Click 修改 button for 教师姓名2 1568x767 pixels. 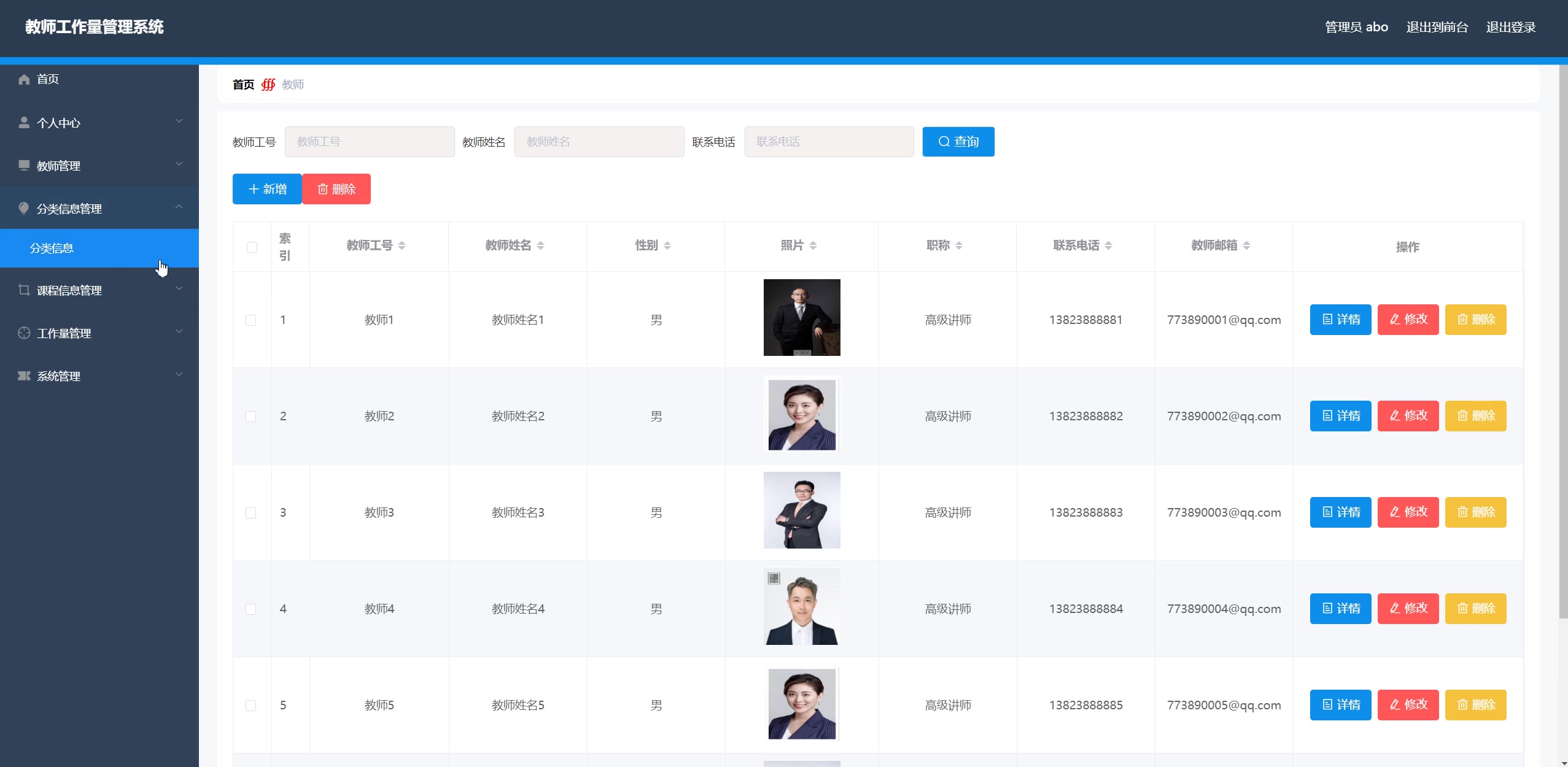pyautogui.click(x=1408, y=416)
